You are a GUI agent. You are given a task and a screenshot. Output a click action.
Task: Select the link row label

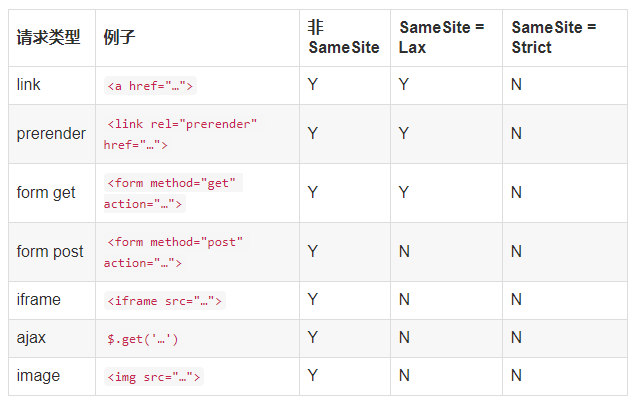28,85
